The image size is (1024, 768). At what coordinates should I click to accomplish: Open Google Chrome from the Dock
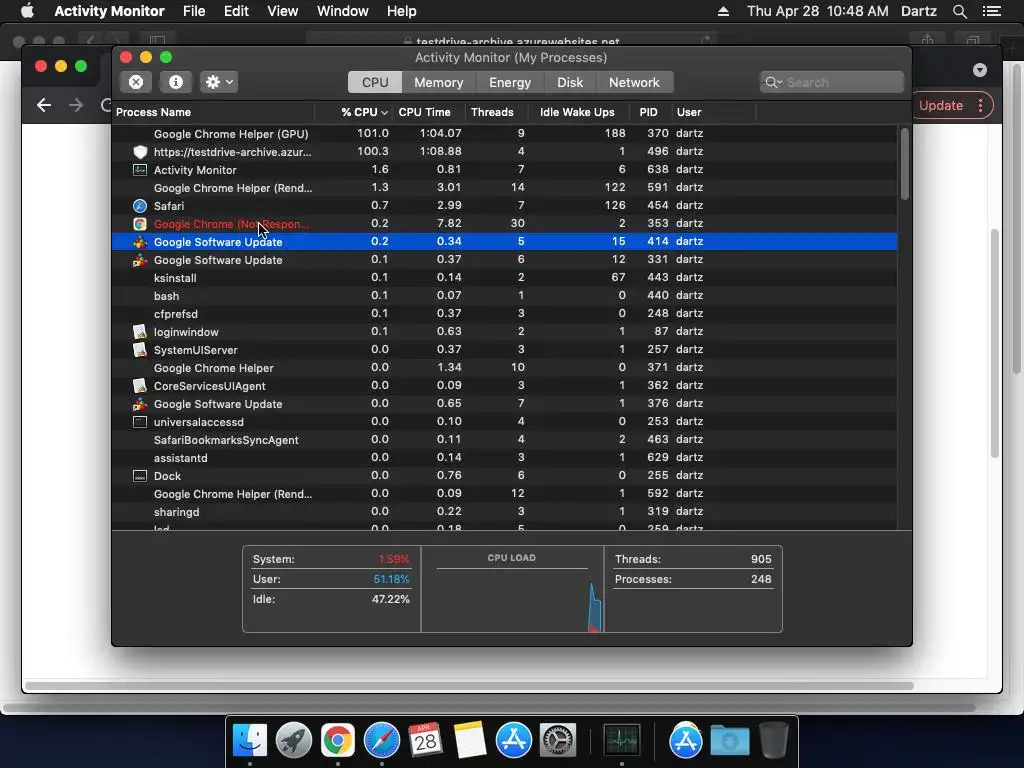click(338, 740)
